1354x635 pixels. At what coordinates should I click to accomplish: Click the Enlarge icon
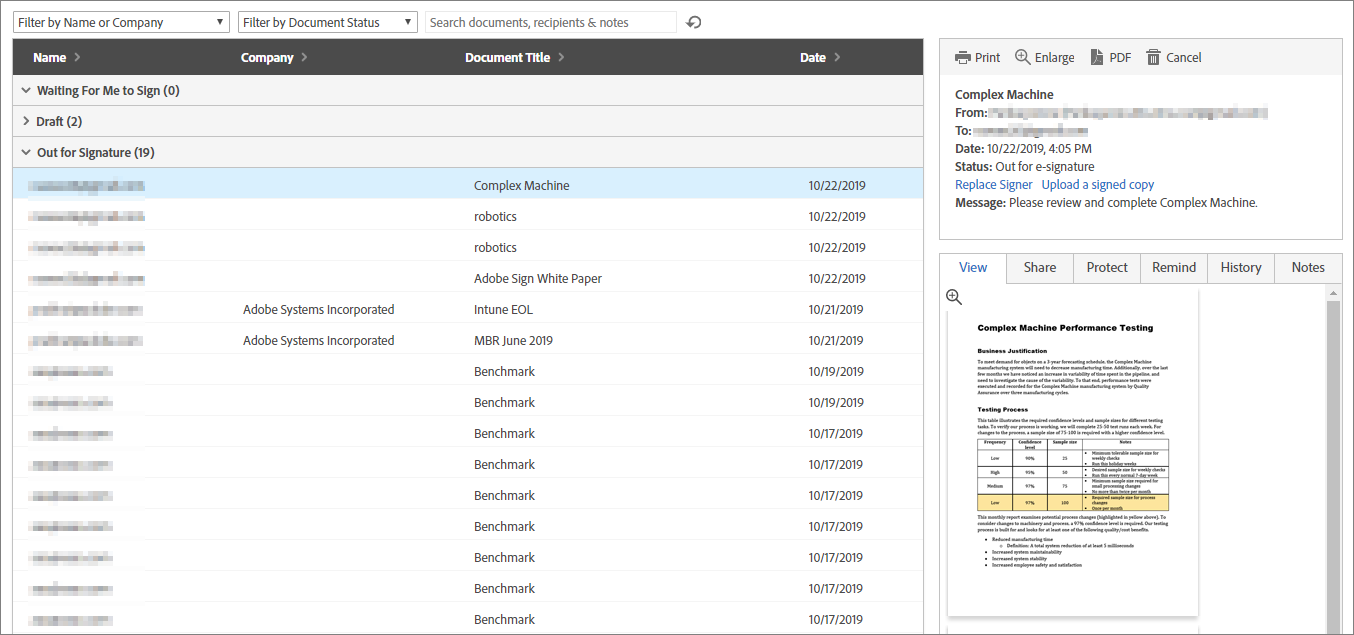1022,57
